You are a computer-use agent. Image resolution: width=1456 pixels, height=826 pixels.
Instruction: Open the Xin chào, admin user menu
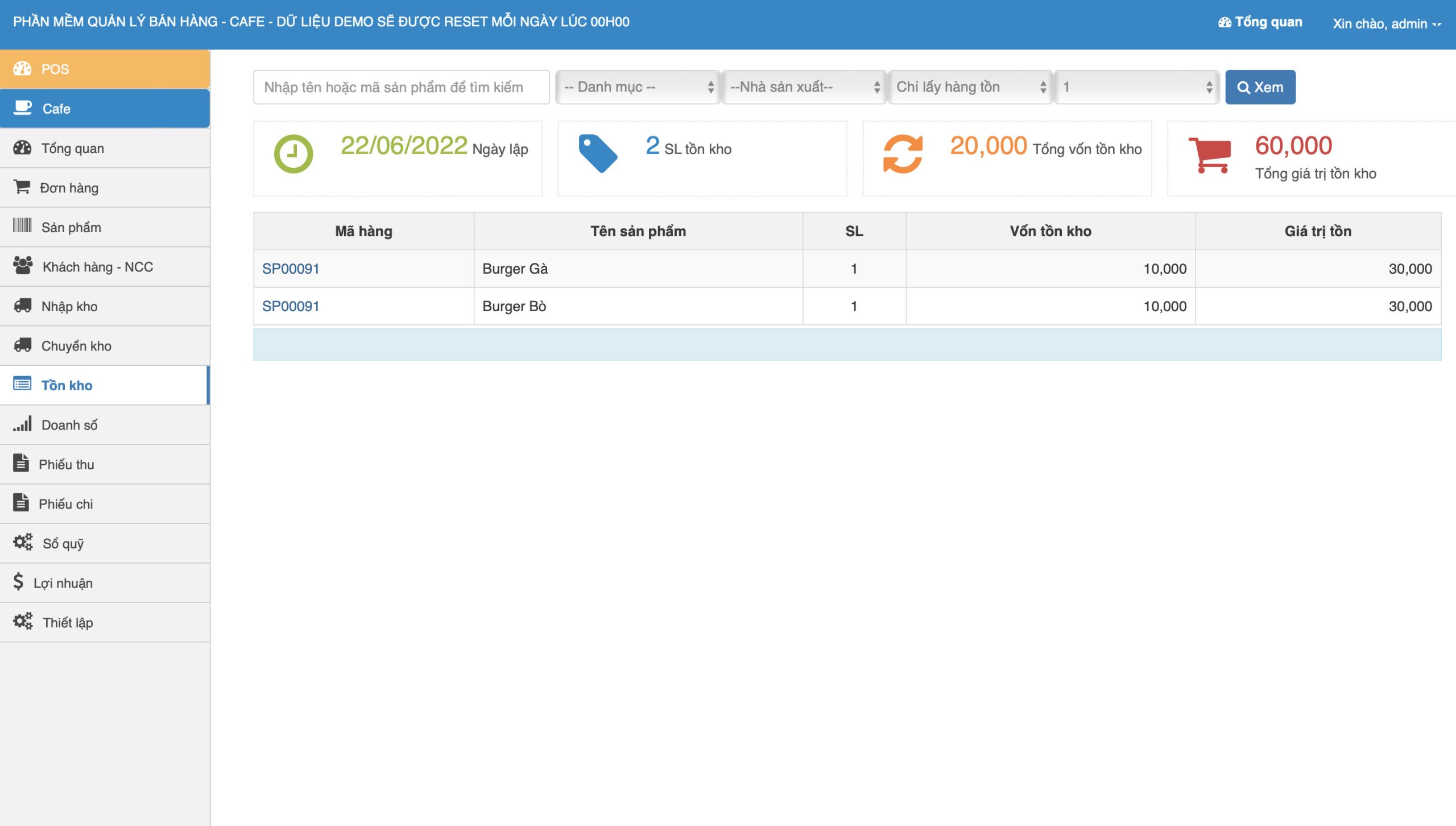point(1385,23)
